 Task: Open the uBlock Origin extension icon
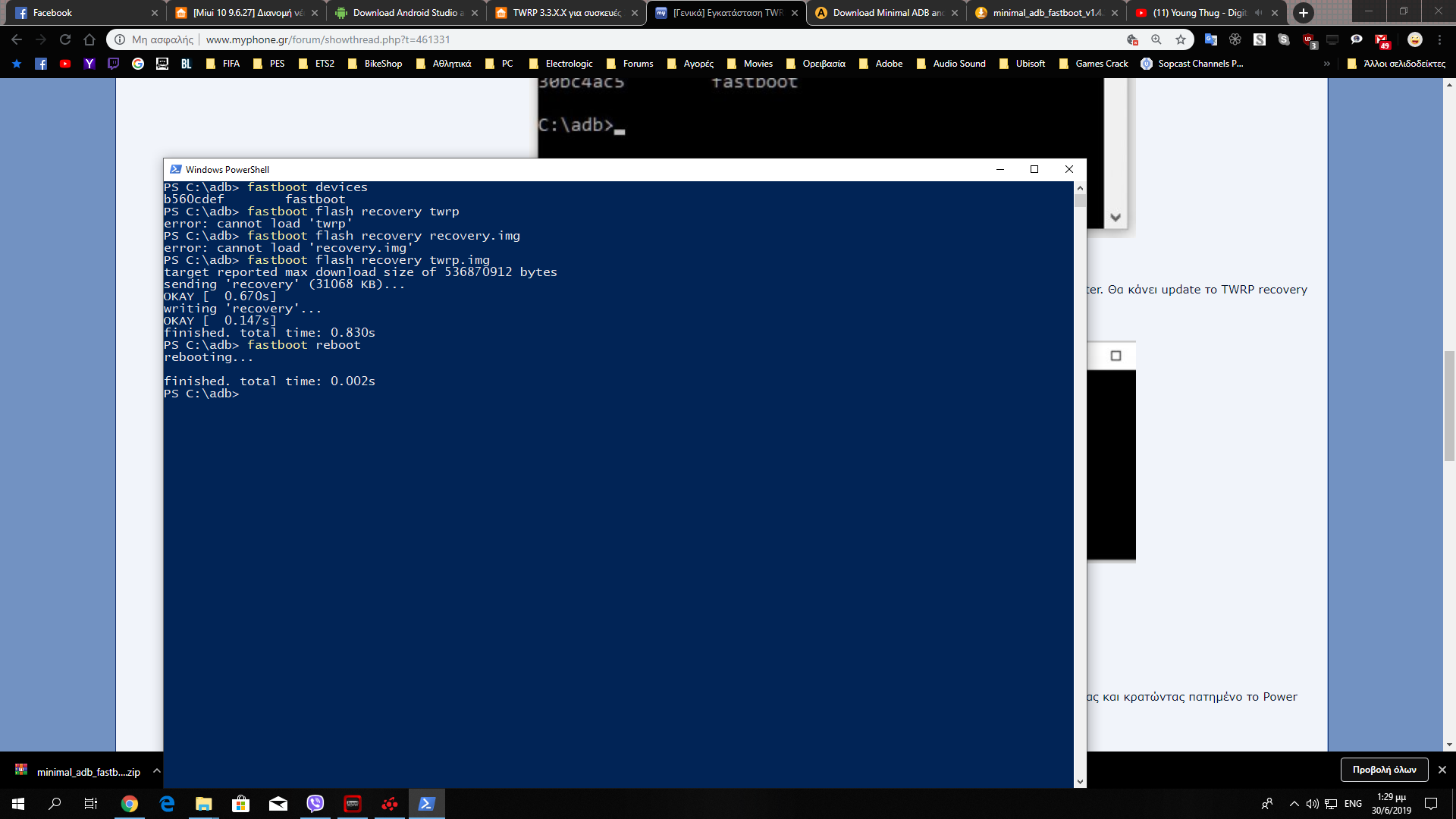pyautogui.click(x=1308, y=39)
